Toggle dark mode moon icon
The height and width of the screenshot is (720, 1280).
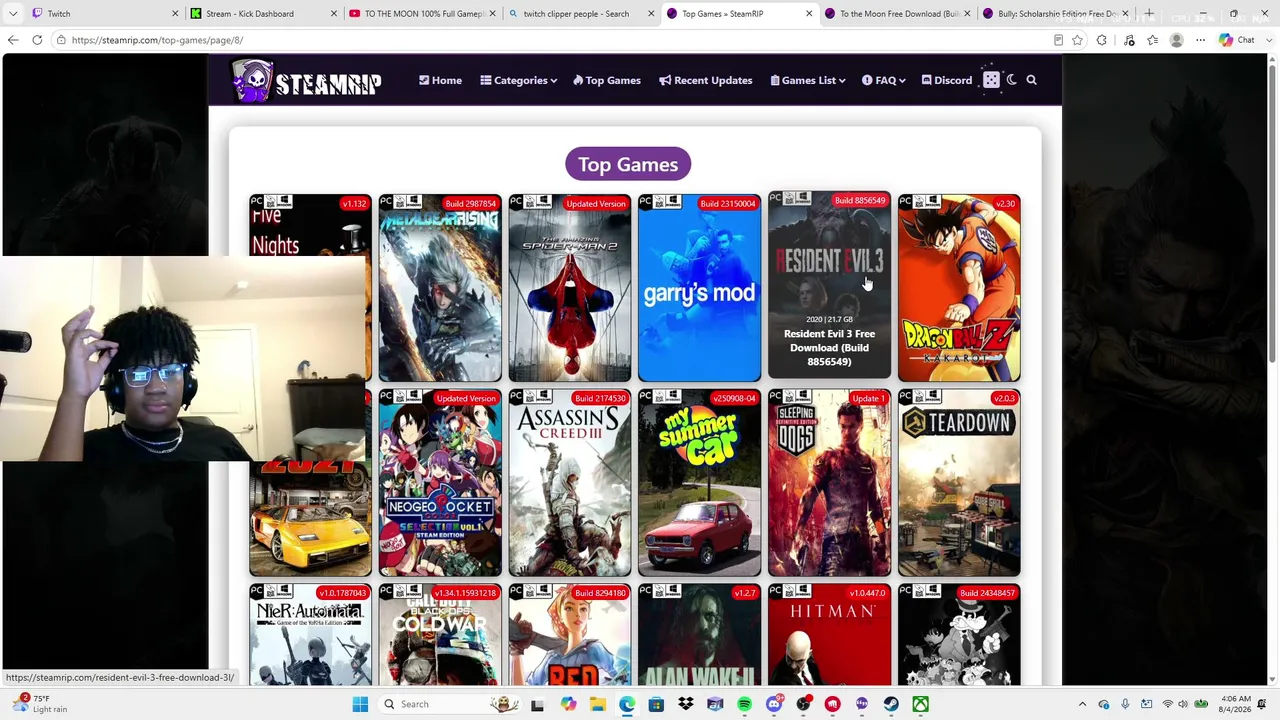click(x=1012, y=80)
